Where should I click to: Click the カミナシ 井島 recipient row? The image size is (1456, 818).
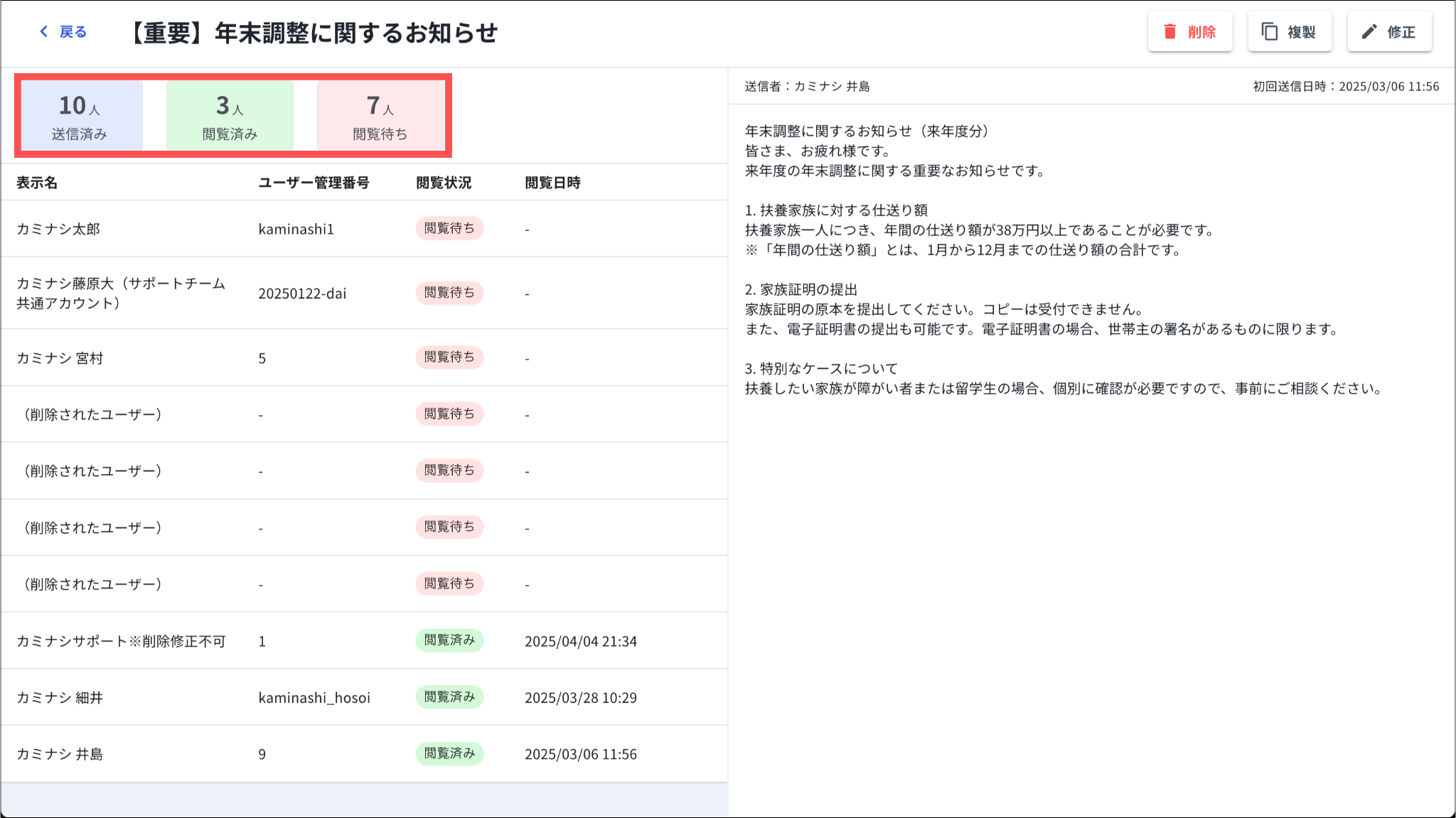coord(60,754)
